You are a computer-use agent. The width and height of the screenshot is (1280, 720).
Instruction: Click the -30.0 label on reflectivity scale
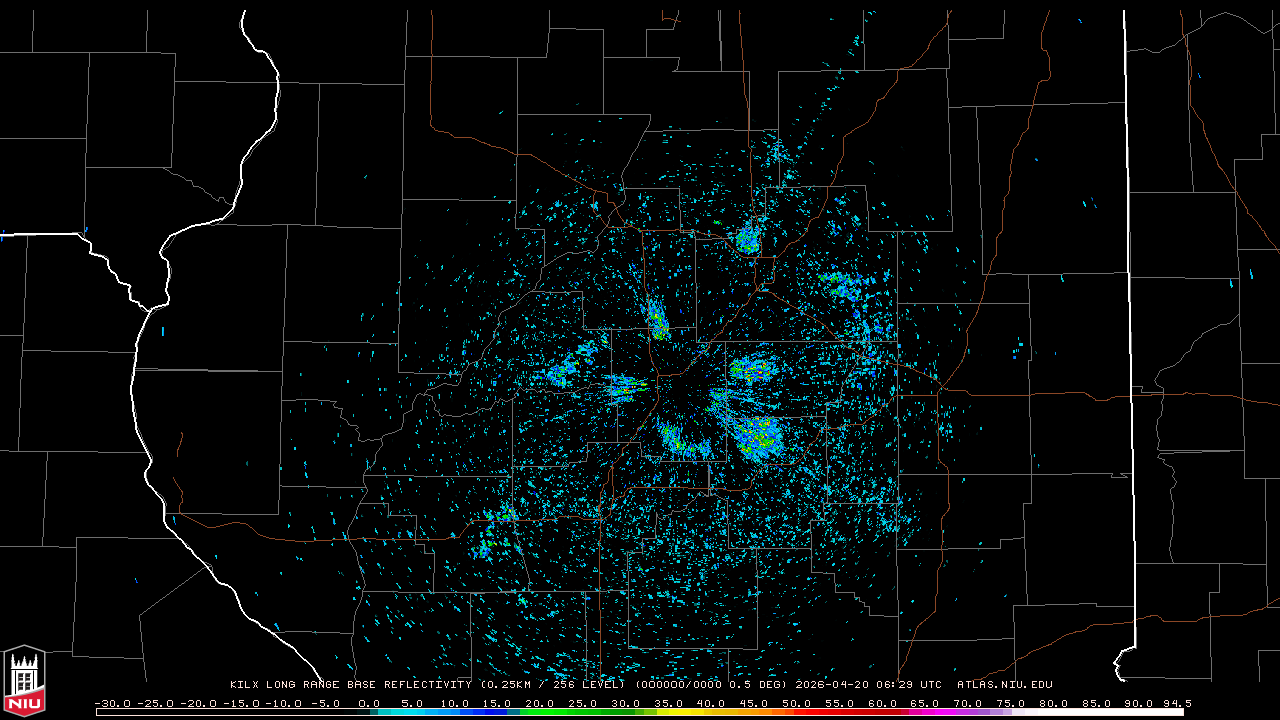[112, 703]
